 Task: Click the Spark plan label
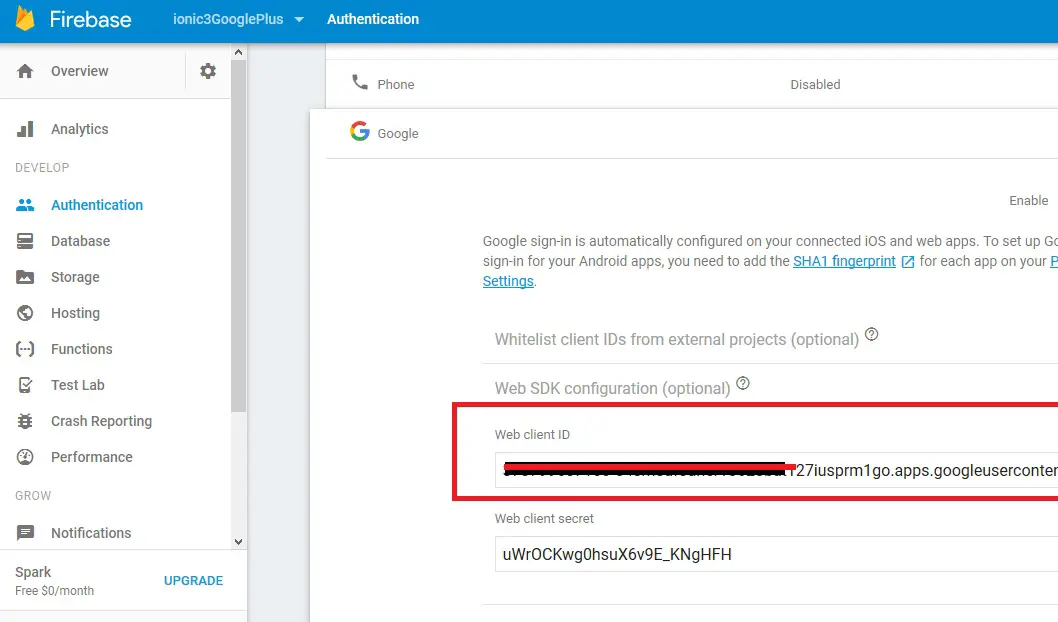coord(33,572)
